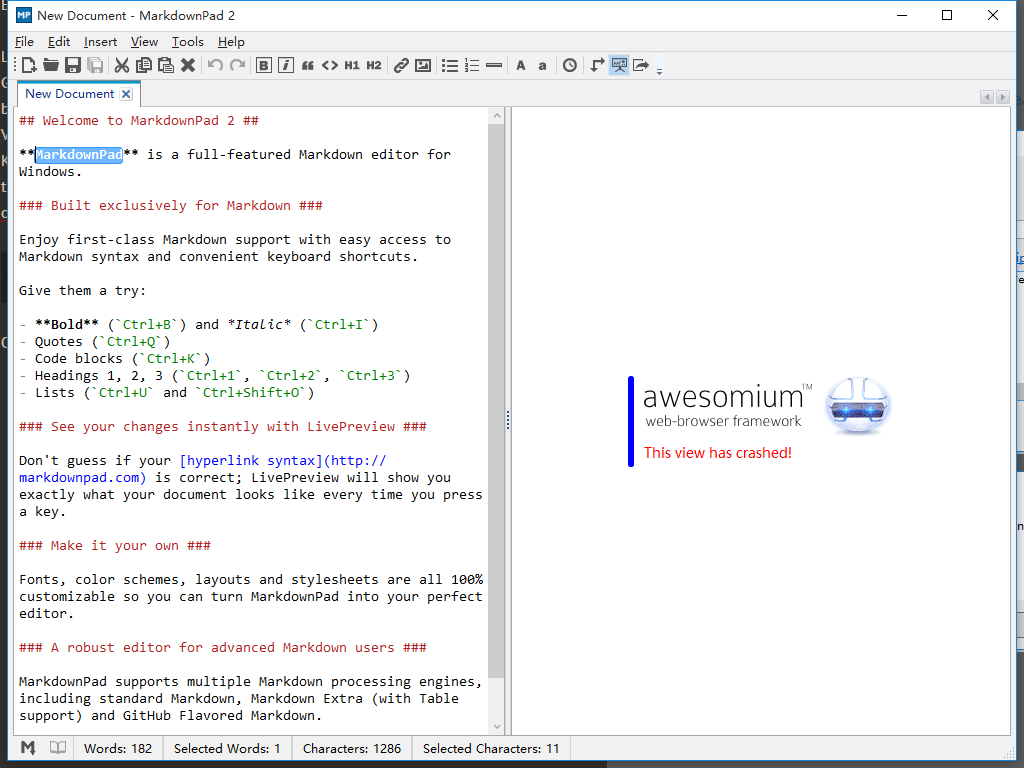The image size is (1024, 768).
Task: Click the 'Words: 182' status entry
Action: pyautogui.click(x=118, y=748)
